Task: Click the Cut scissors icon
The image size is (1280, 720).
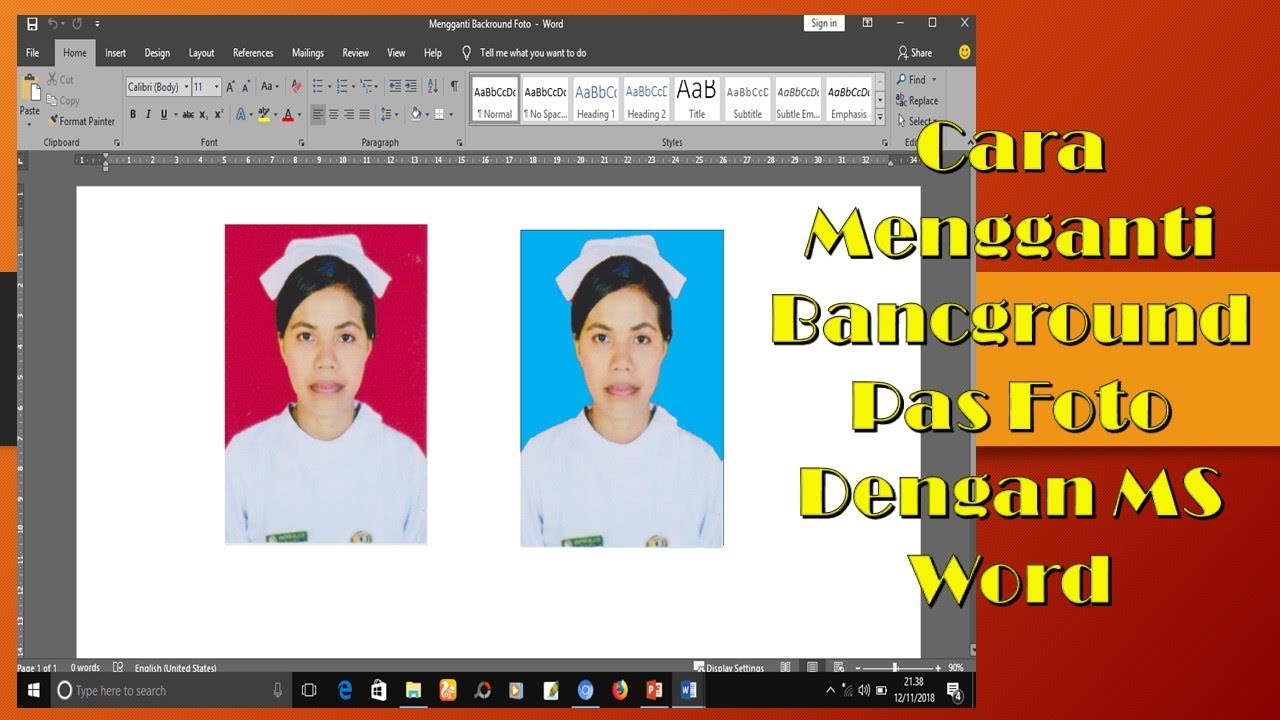Action: pyautogui.click(x=52, y=79)
